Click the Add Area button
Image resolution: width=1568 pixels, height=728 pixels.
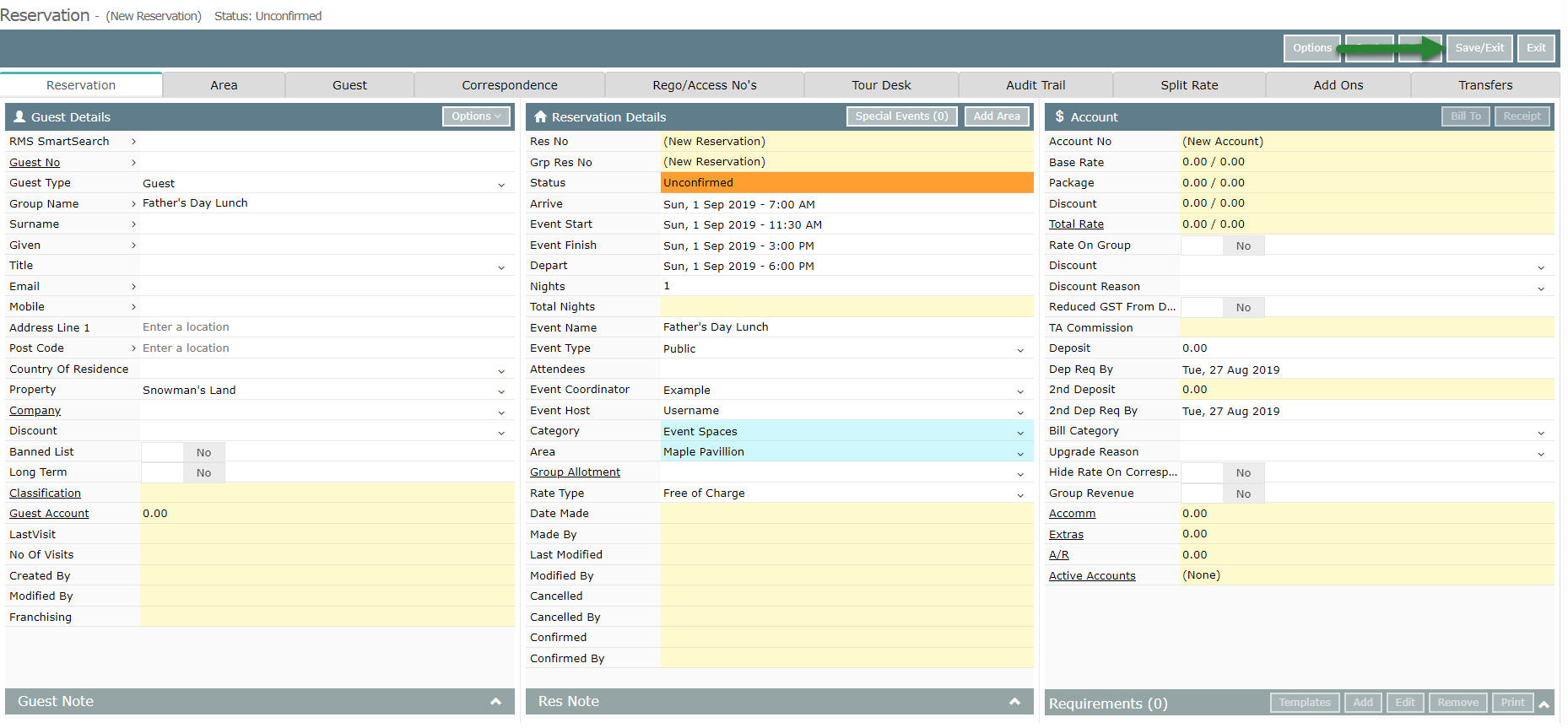point(997,116)
